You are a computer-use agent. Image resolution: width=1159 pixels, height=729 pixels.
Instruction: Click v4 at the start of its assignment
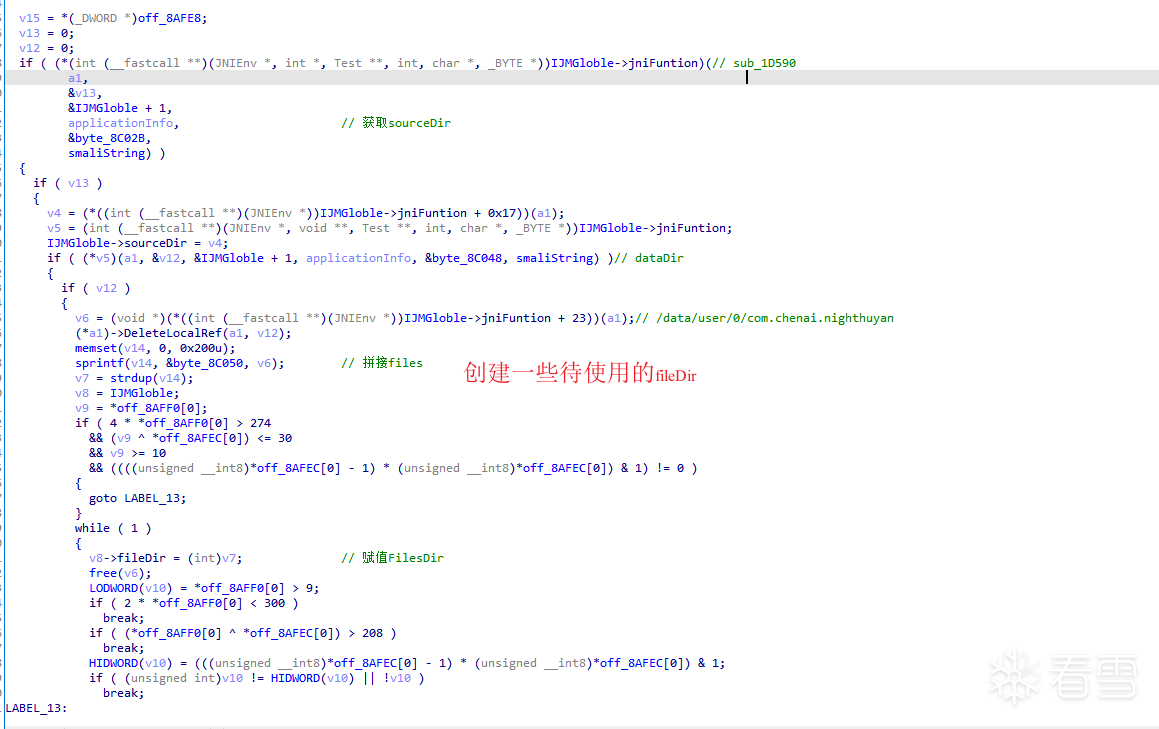pos(54,212)
